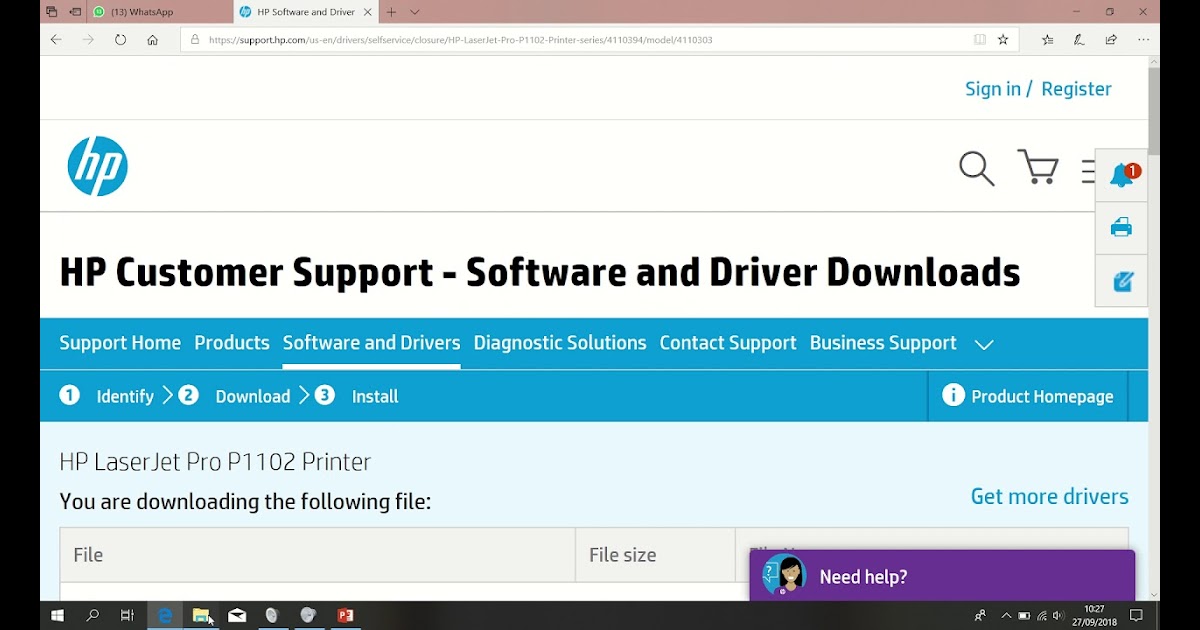Screen dimensions: 1200x630
Task: Toggle Reading view icon in address bar
Action: [980, 40]
